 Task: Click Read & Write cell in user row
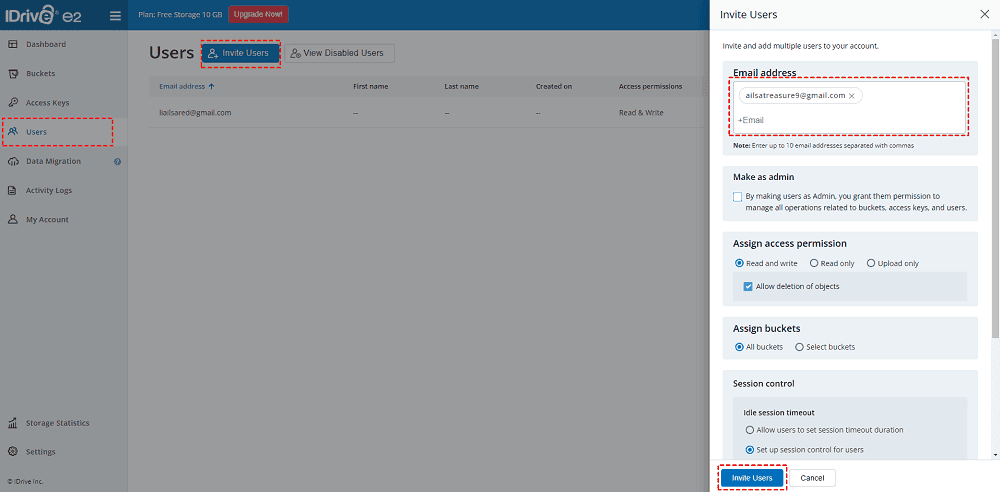click(x=641, y=113)
